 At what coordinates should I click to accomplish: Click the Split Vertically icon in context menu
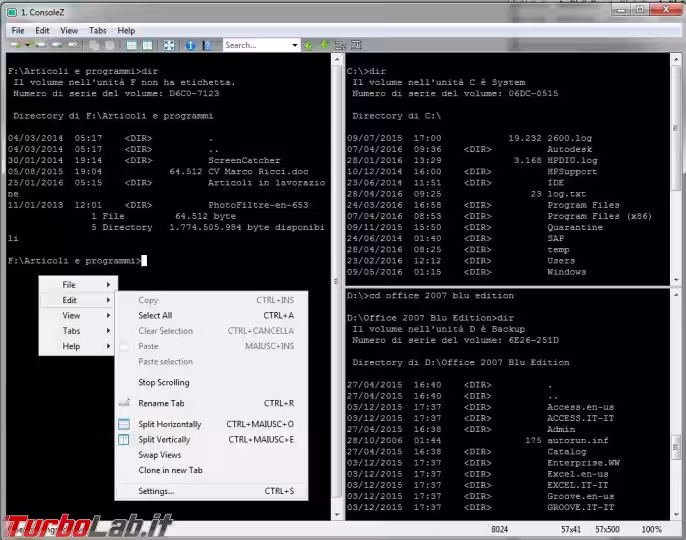[x=124, y=439]
